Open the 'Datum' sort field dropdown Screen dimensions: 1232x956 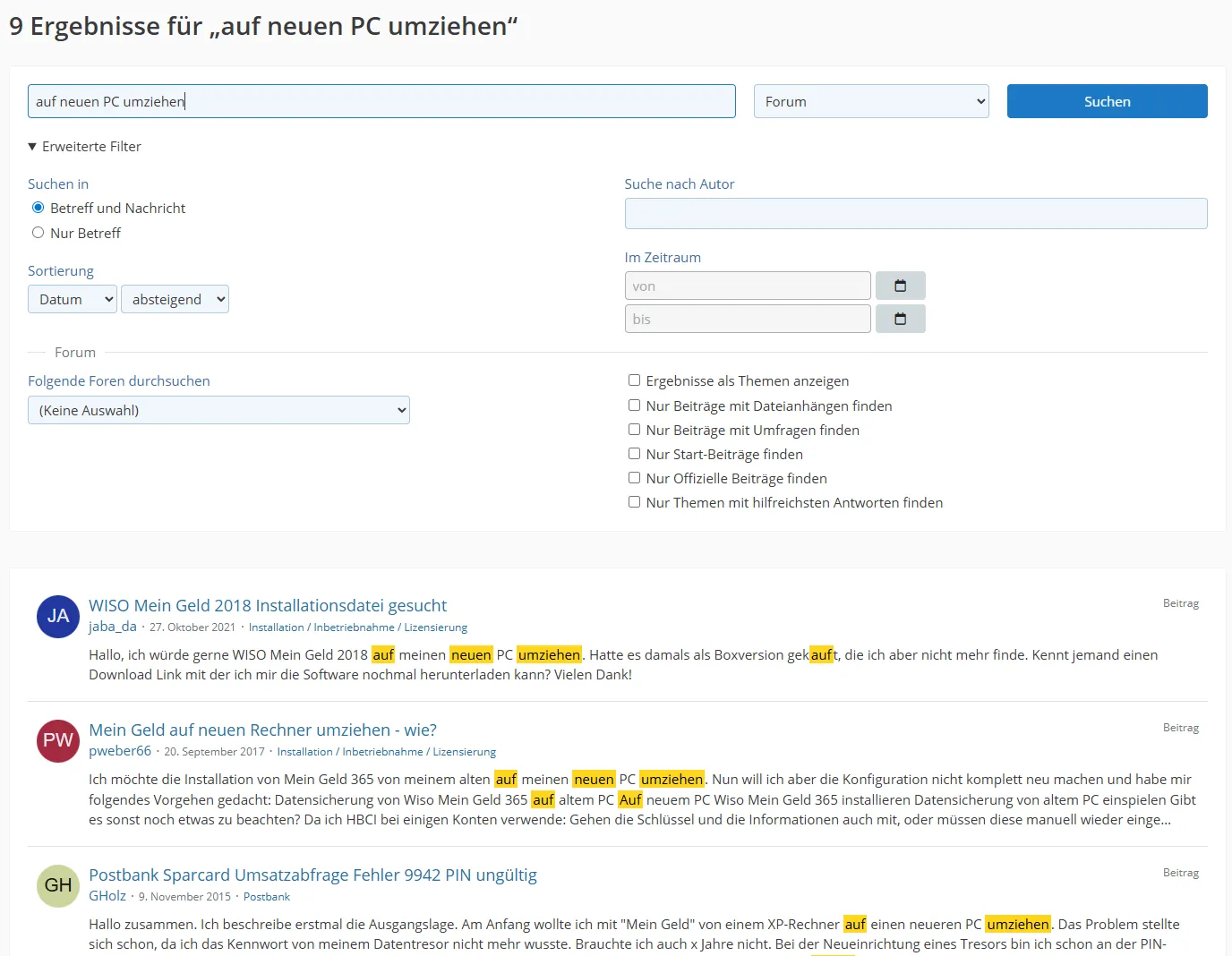(x=73, y=299)
